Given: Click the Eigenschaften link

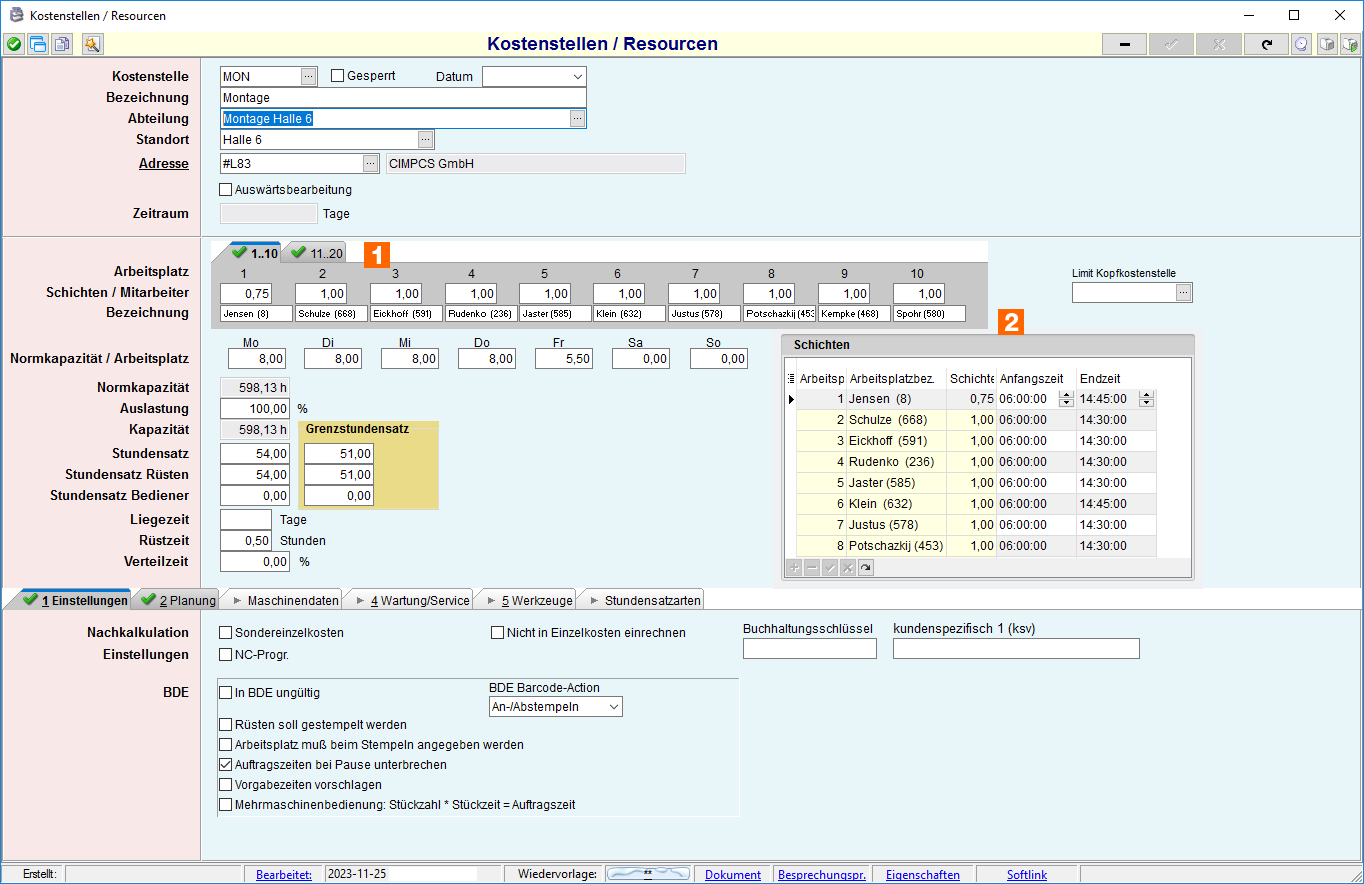Looking at the screenshot, I should click(923, 874).
